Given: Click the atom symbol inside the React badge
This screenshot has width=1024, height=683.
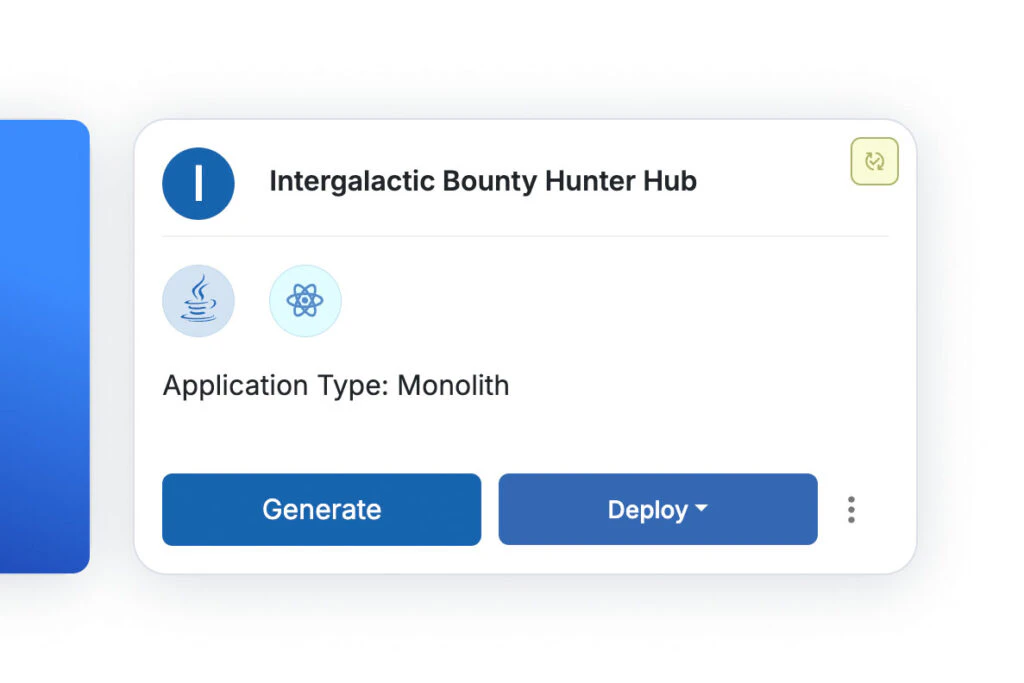Looking at the screenshot, I should [x=305, y=300].
